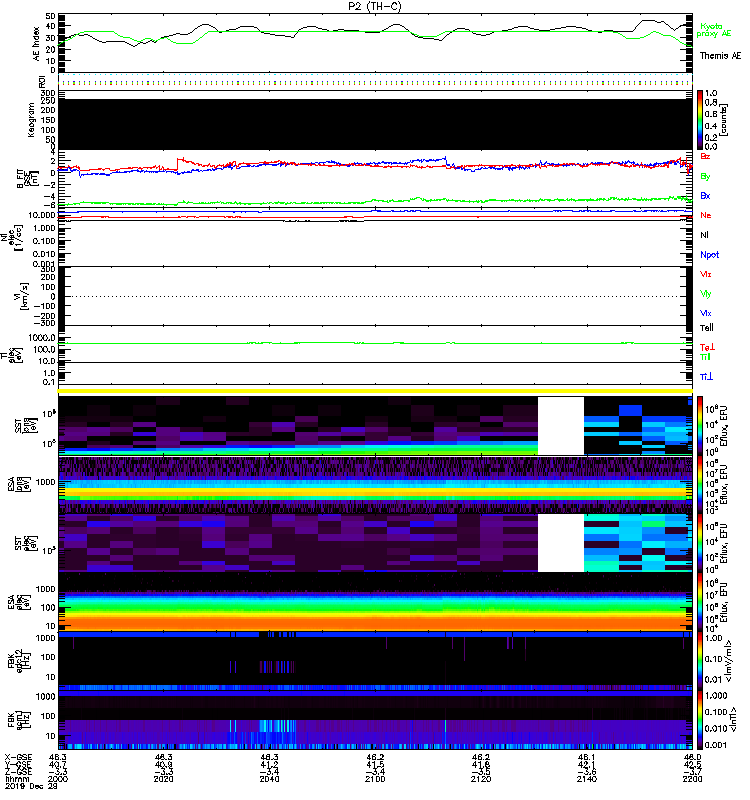Select the blue Bx legend label

(x=705, y=196)
